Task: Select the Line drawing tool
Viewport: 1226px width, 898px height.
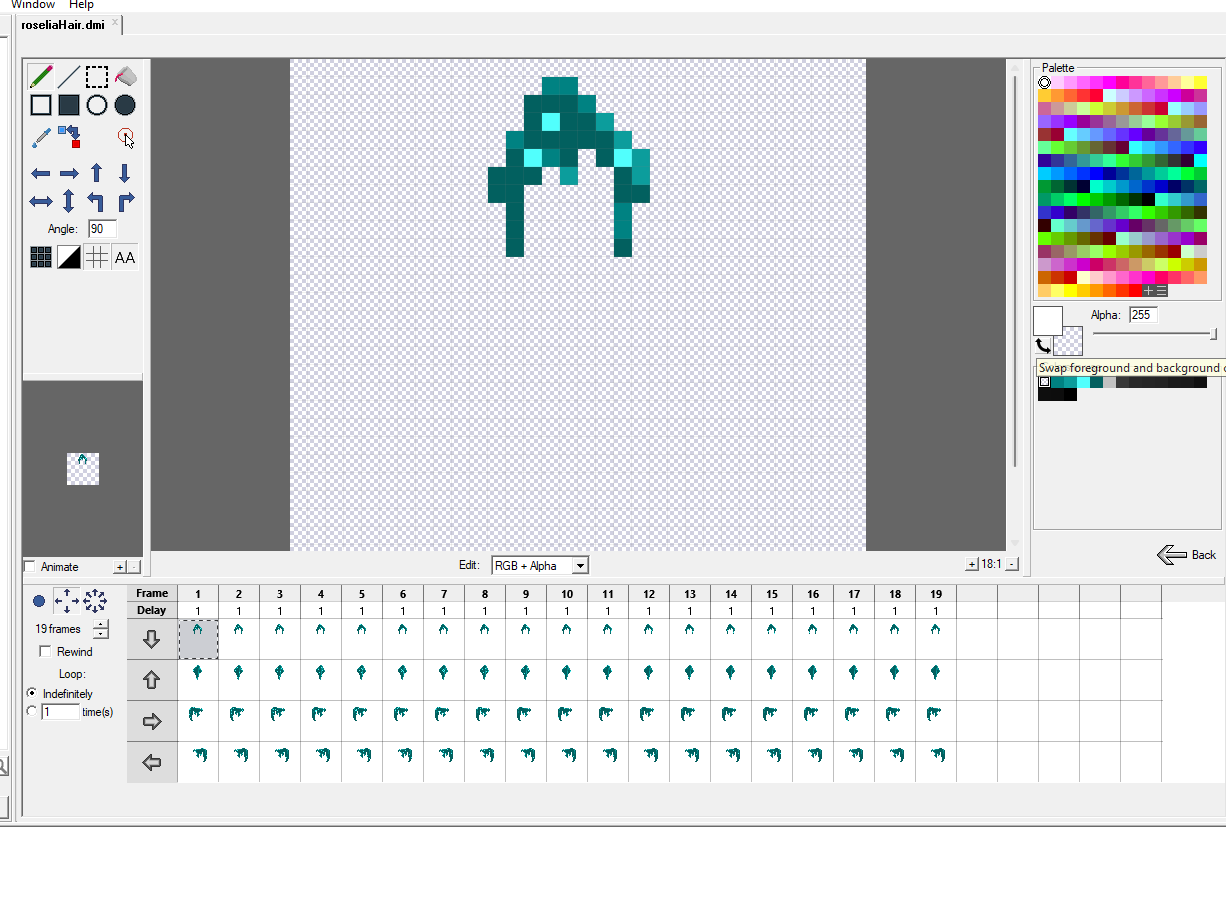Action: click(x=68, y=77)
